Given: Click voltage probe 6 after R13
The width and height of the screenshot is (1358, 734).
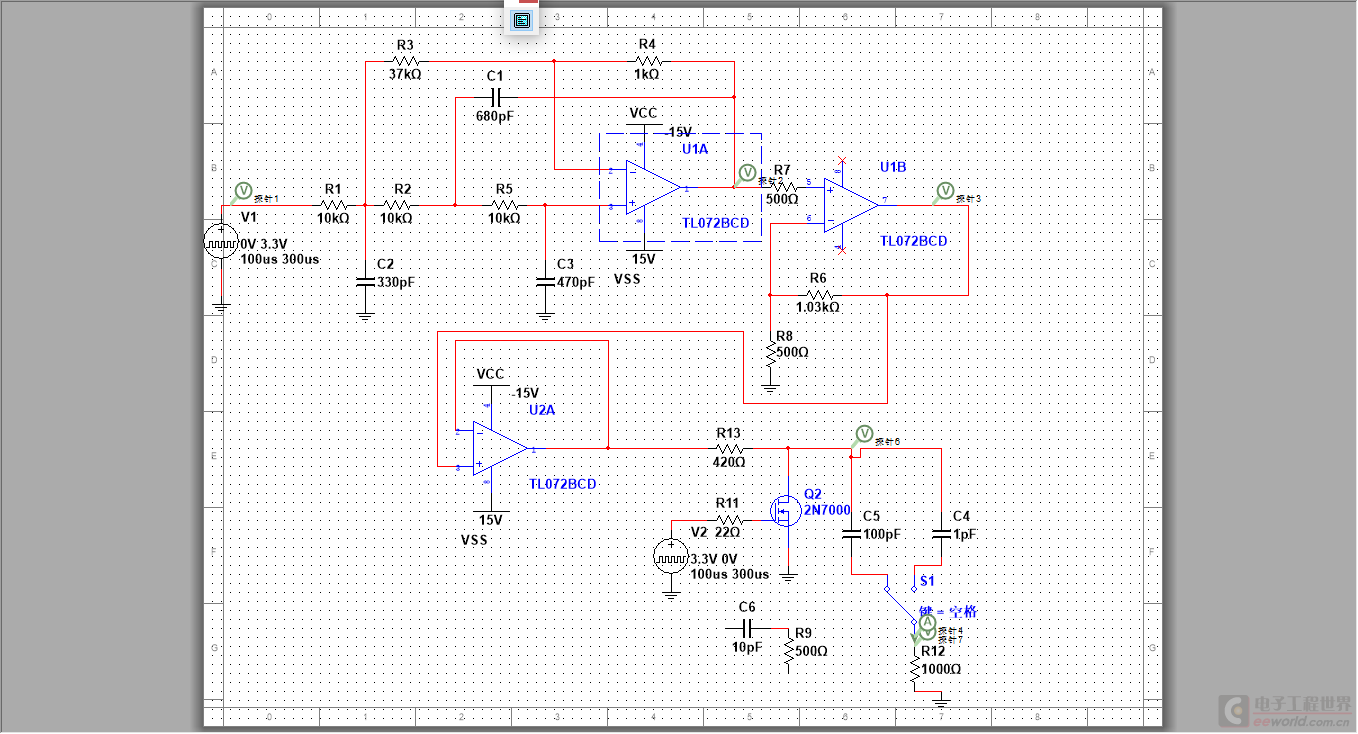Looking at the screenshot, I should click(x=864, y=433).
